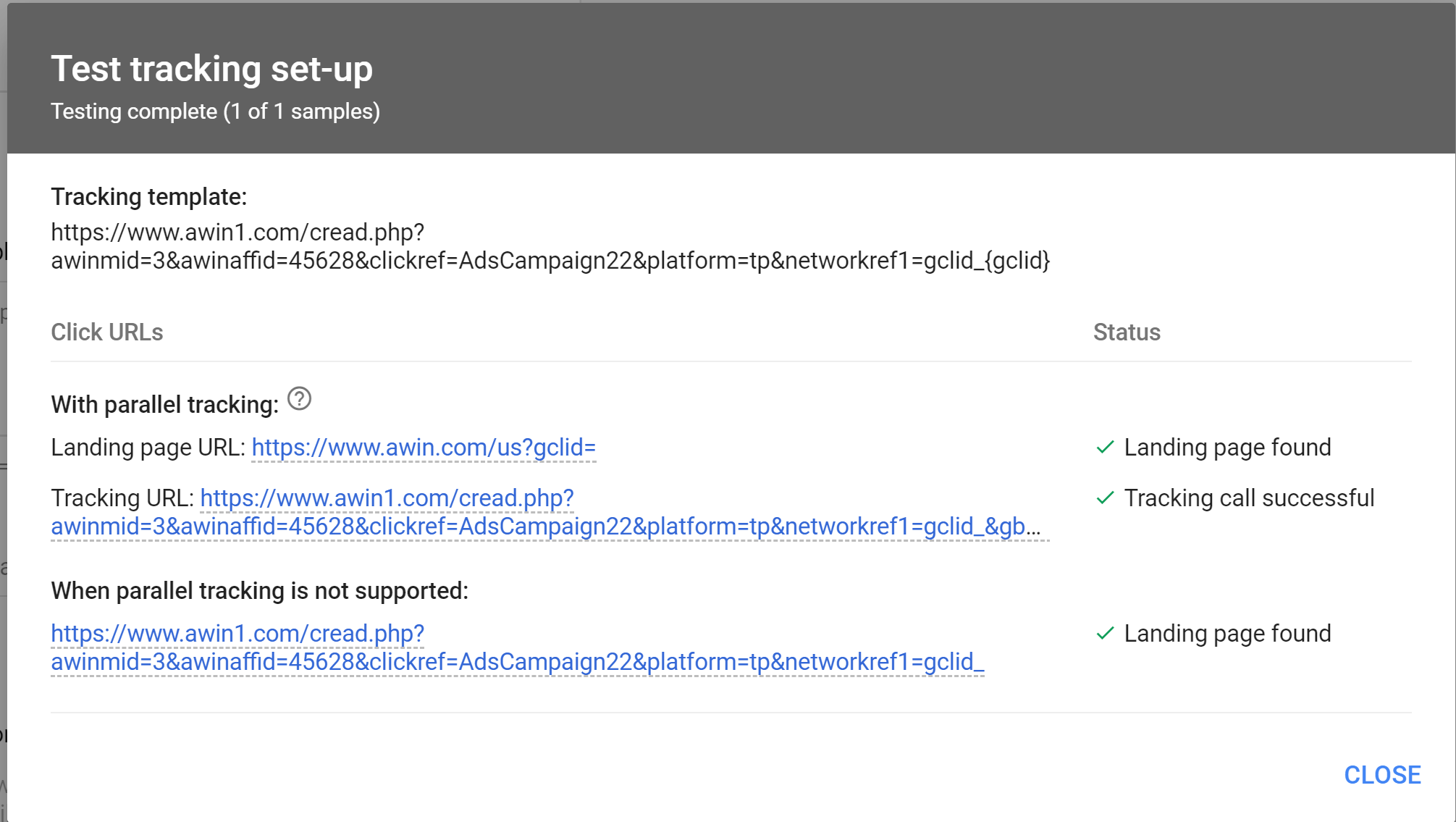
Task: Click the "Tracking call successful" status text
Action: tap(1249, 498)
